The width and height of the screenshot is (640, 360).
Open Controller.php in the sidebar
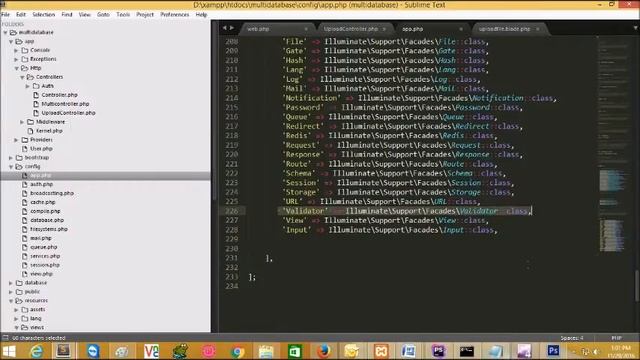[59, 95]
